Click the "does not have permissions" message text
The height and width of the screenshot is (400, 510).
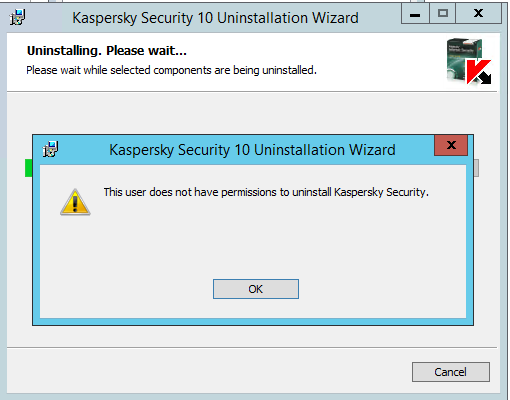click(266, 192)
